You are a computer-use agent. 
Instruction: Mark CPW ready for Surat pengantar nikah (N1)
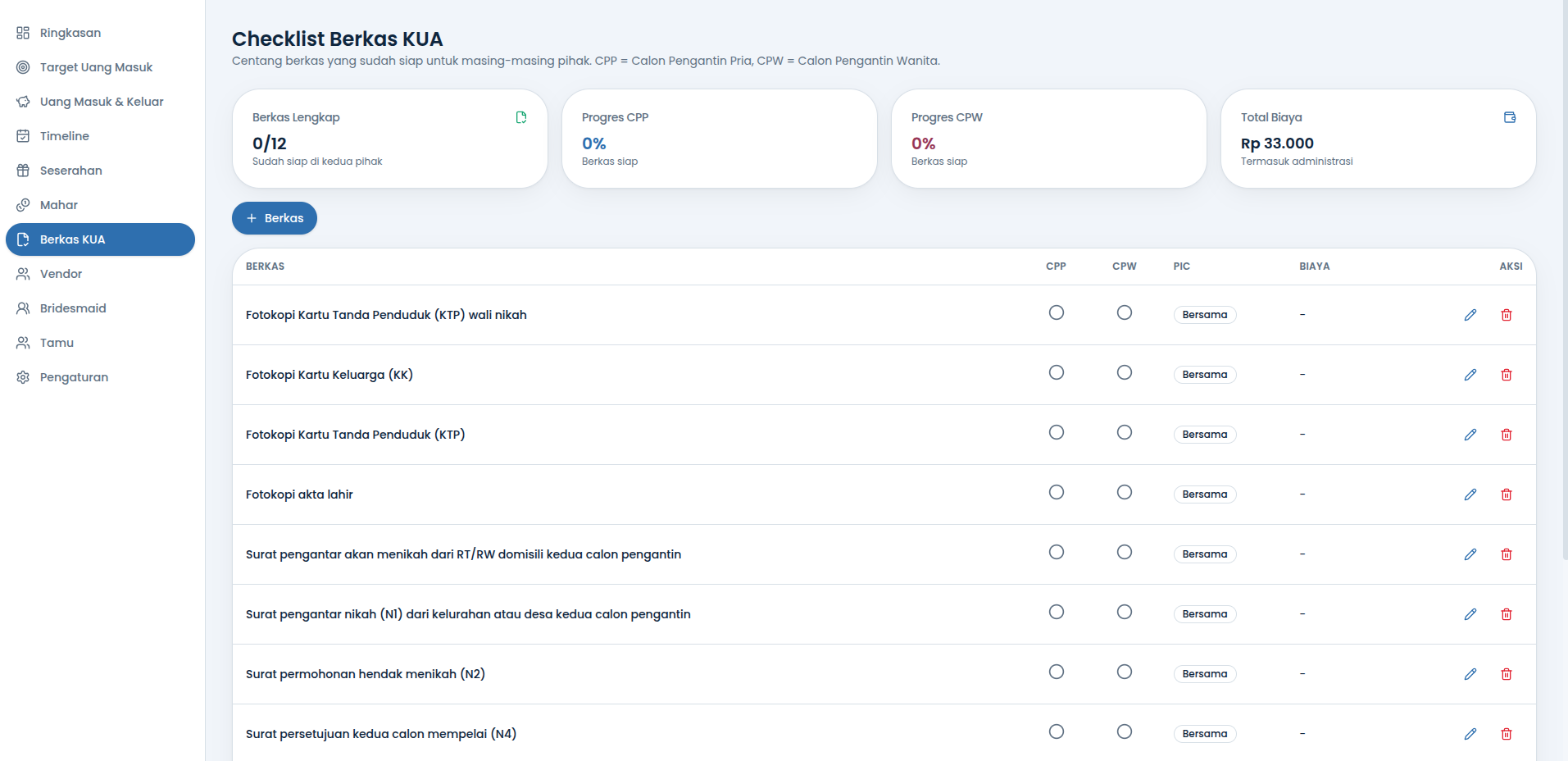tap(1125, 612)
